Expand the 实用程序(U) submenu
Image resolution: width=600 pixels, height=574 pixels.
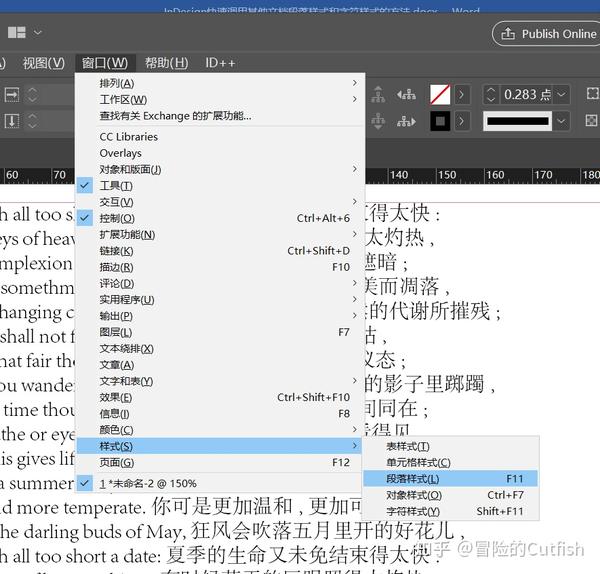220,299
